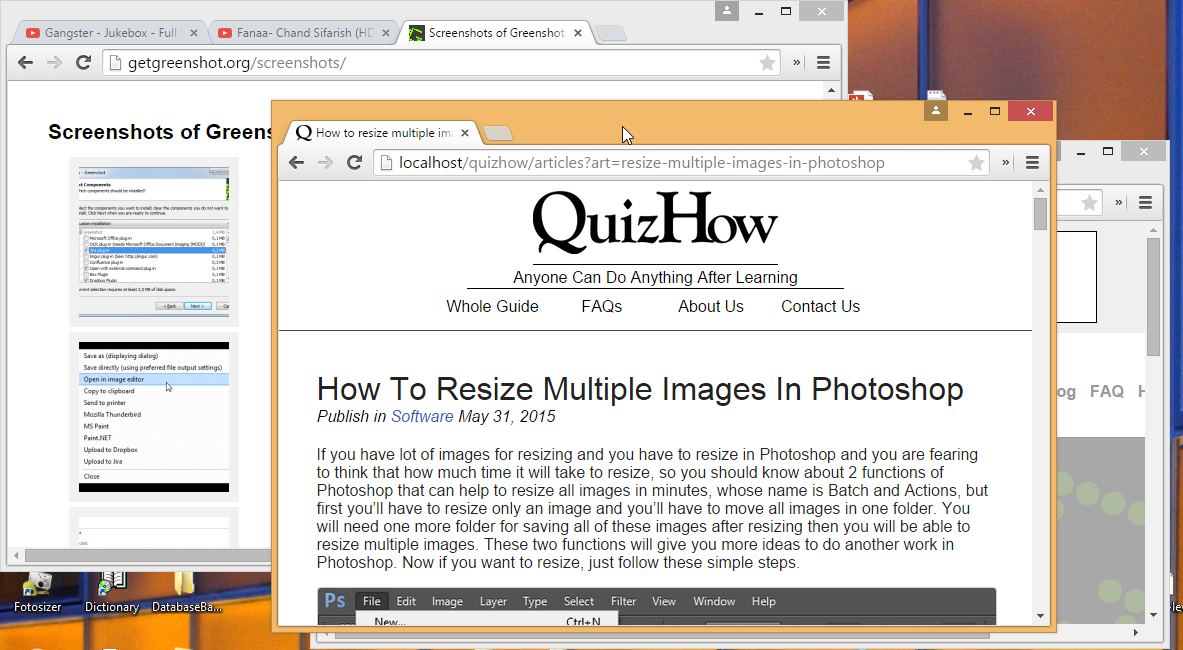Go back in the QuizHow browser window

pos(297,163)
